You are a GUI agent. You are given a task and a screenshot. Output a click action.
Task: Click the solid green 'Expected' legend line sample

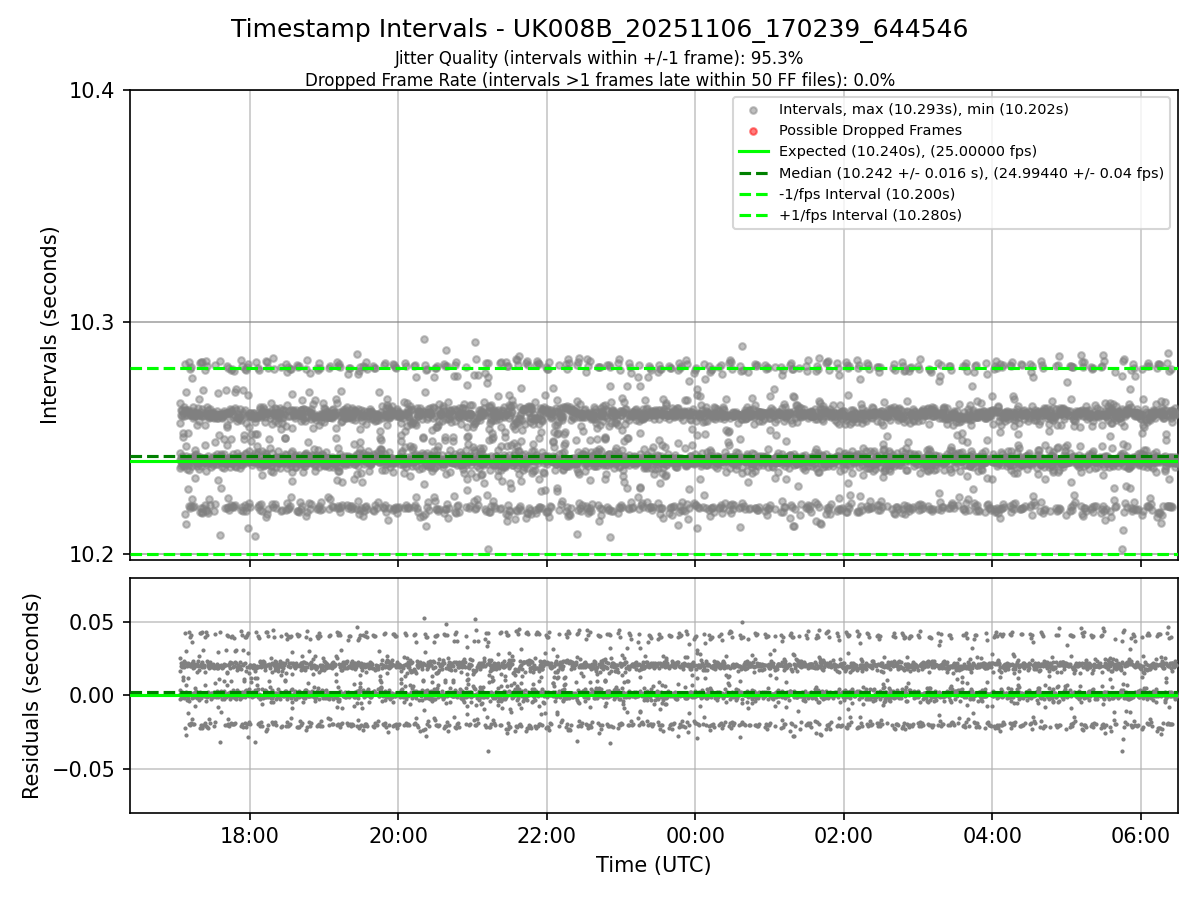pos(754,152)
